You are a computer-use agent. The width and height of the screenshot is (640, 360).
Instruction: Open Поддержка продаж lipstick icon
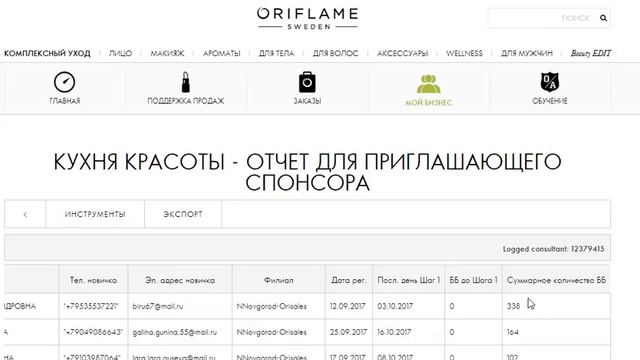click(x=186, y=82)
